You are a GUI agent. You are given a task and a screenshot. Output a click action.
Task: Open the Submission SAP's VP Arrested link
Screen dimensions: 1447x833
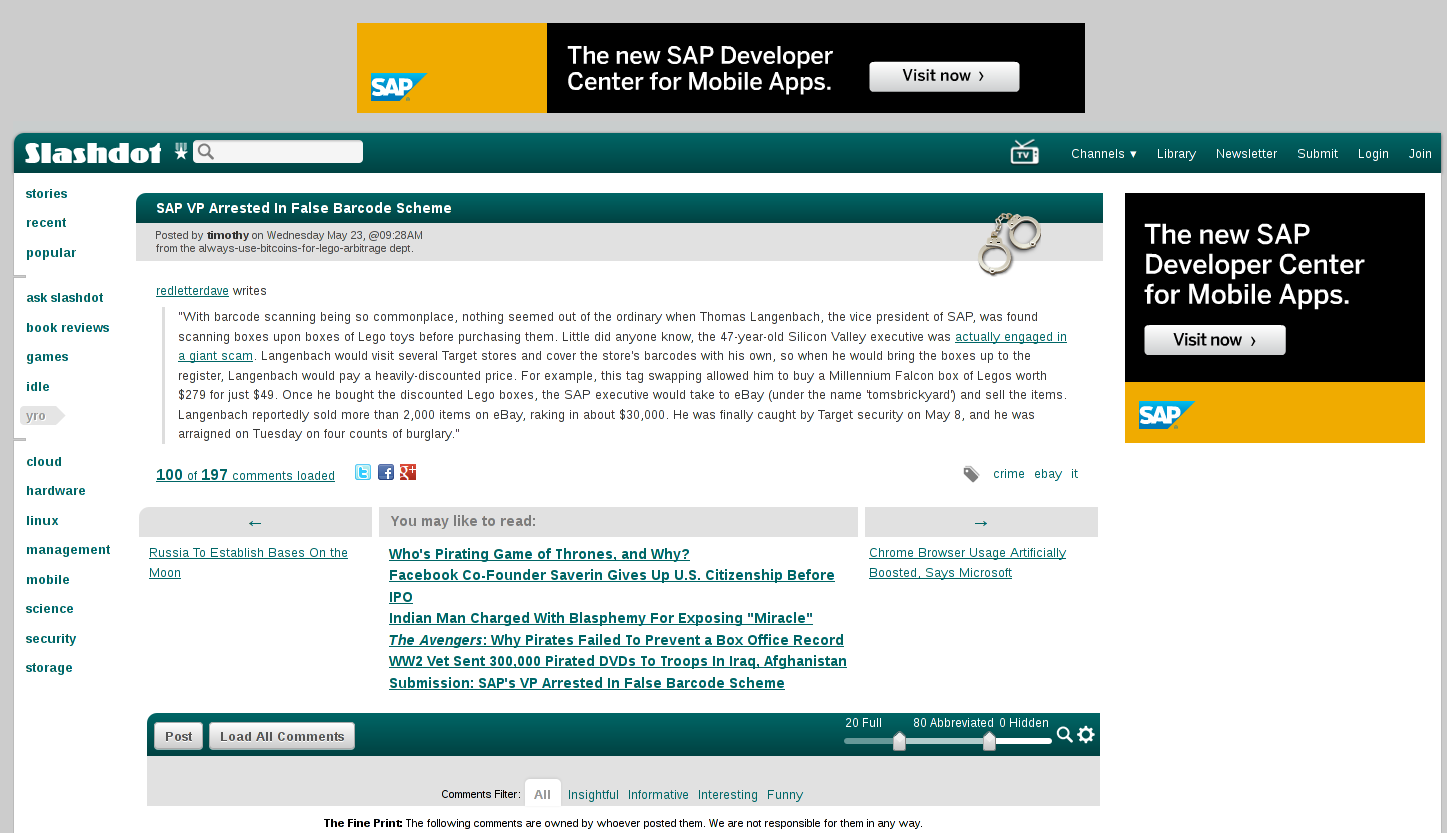coord(587,683)
